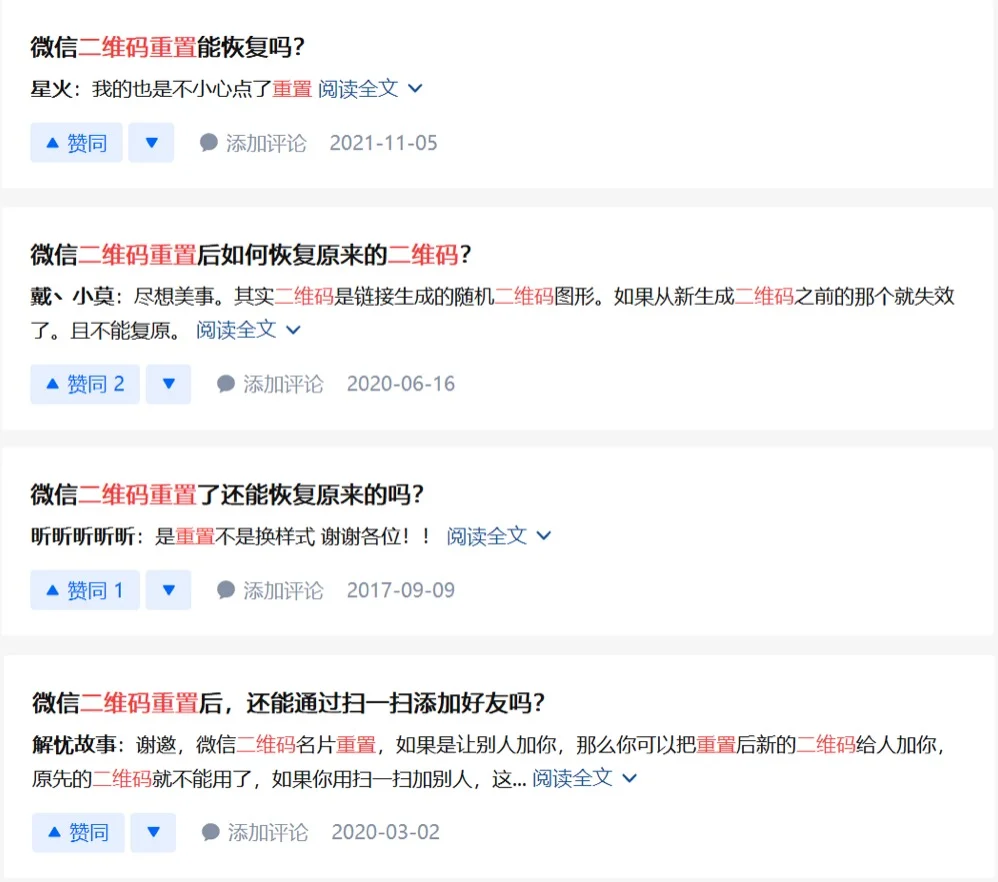Image resolution: width=998 pixels, height=882 pixels.
Task: Click date 2020-03-02
Action: pos(385,832)
